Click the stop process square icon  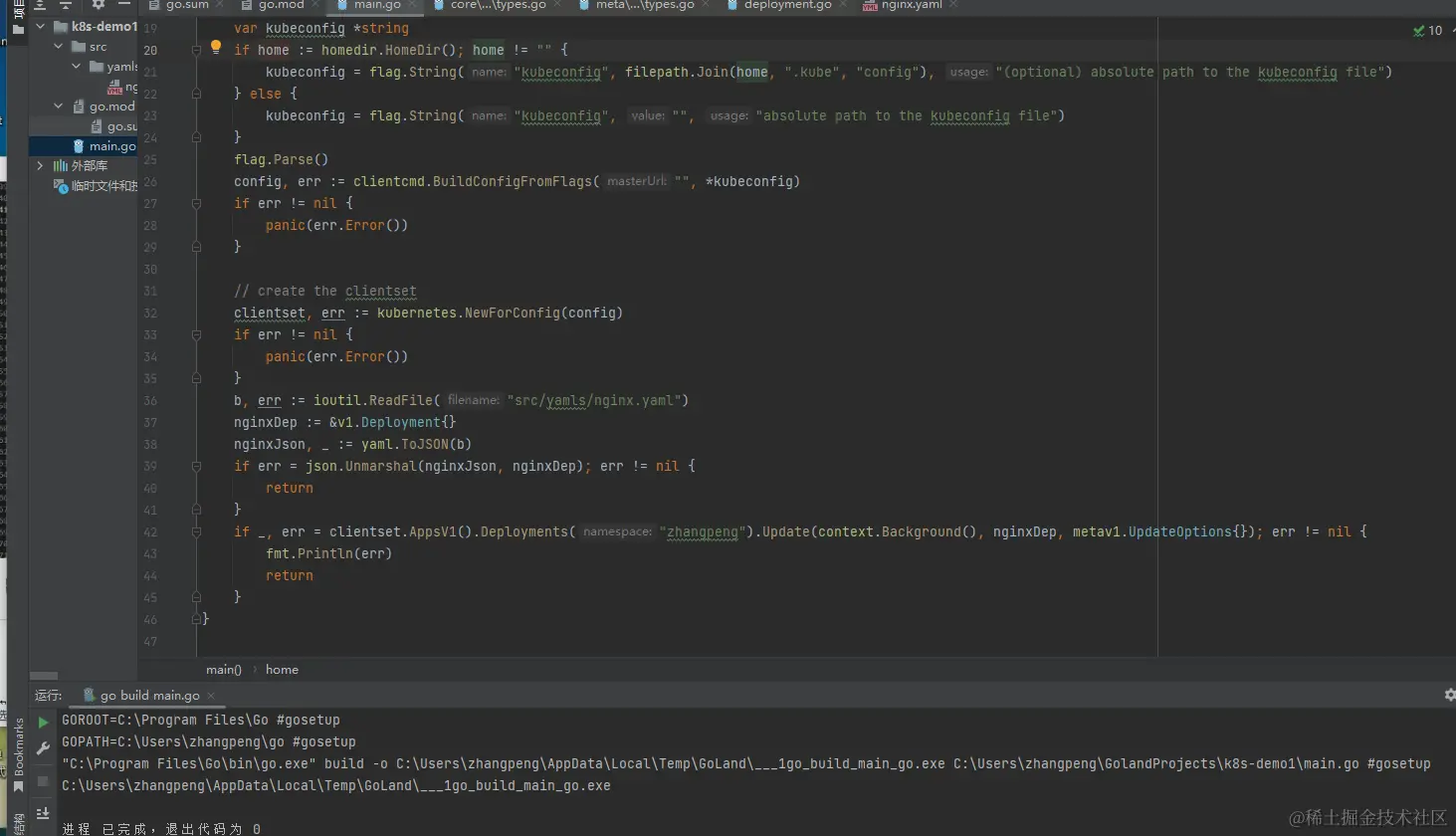click(x=43, y=781)
